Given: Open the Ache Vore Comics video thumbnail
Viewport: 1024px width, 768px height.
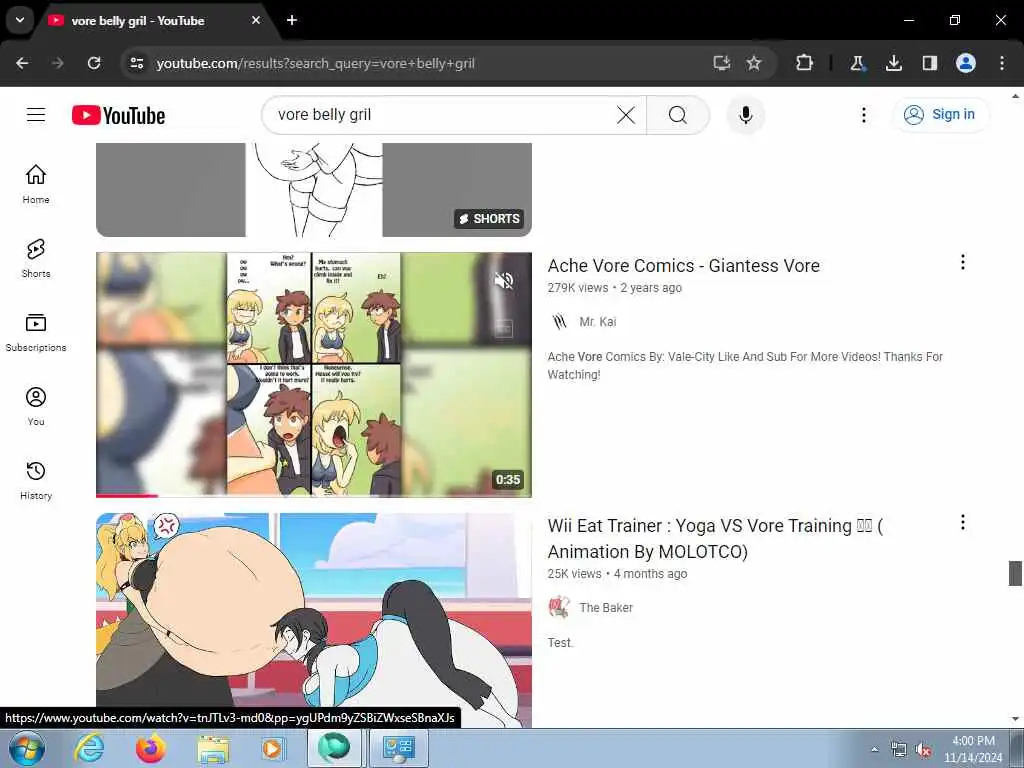Looking at the screenshot, I should point(313,375).
